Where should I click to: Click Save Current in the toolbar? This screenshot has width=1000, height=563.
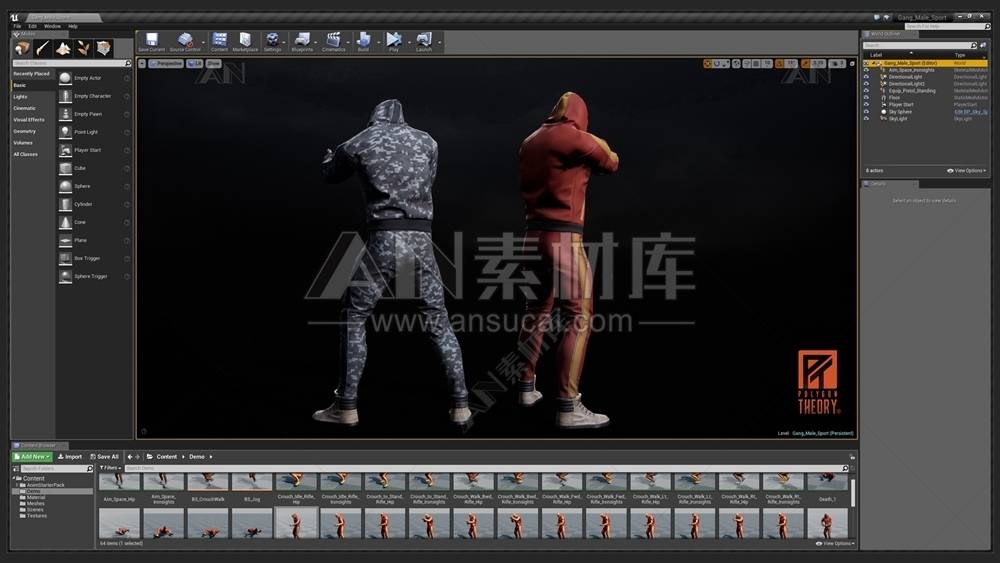click(x=151, y=42)
